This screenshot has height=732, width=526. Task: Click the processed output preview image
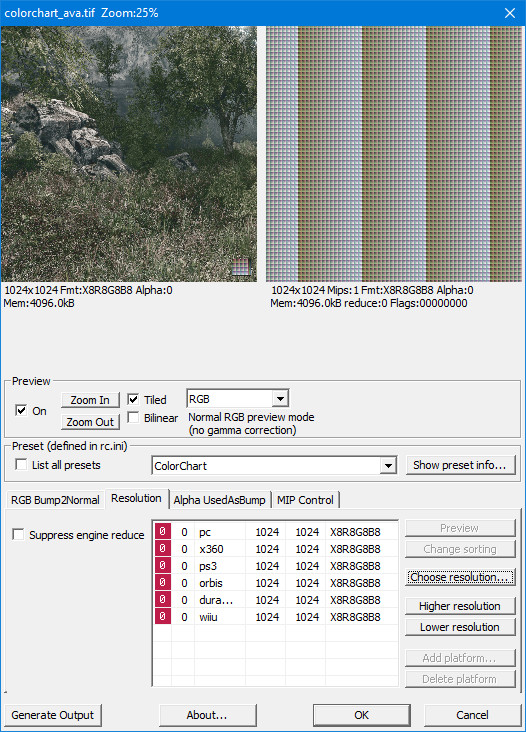point(394,154)
